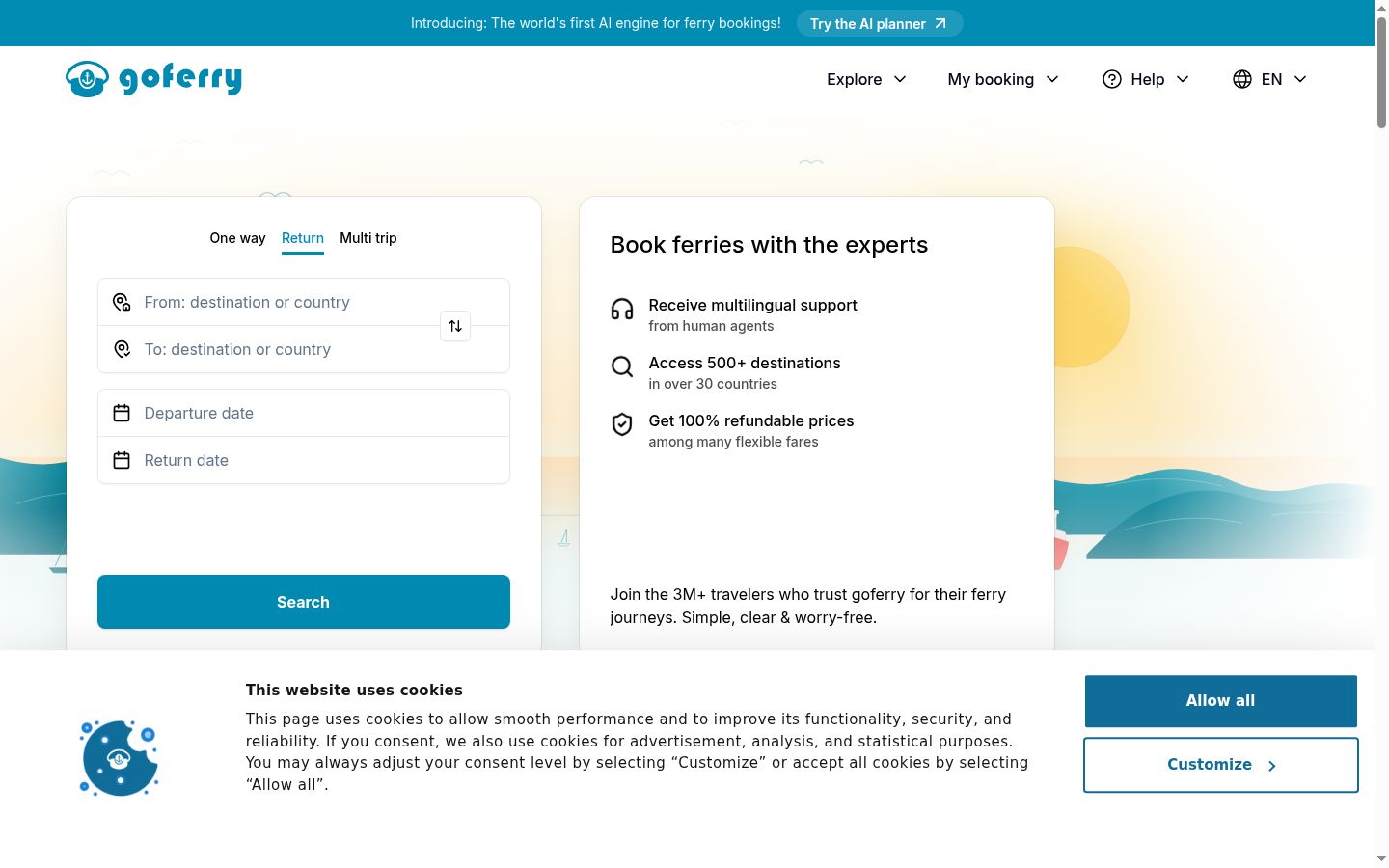Select the One way tab
This screenshot has height=868, width=1389.
(237, 238)
